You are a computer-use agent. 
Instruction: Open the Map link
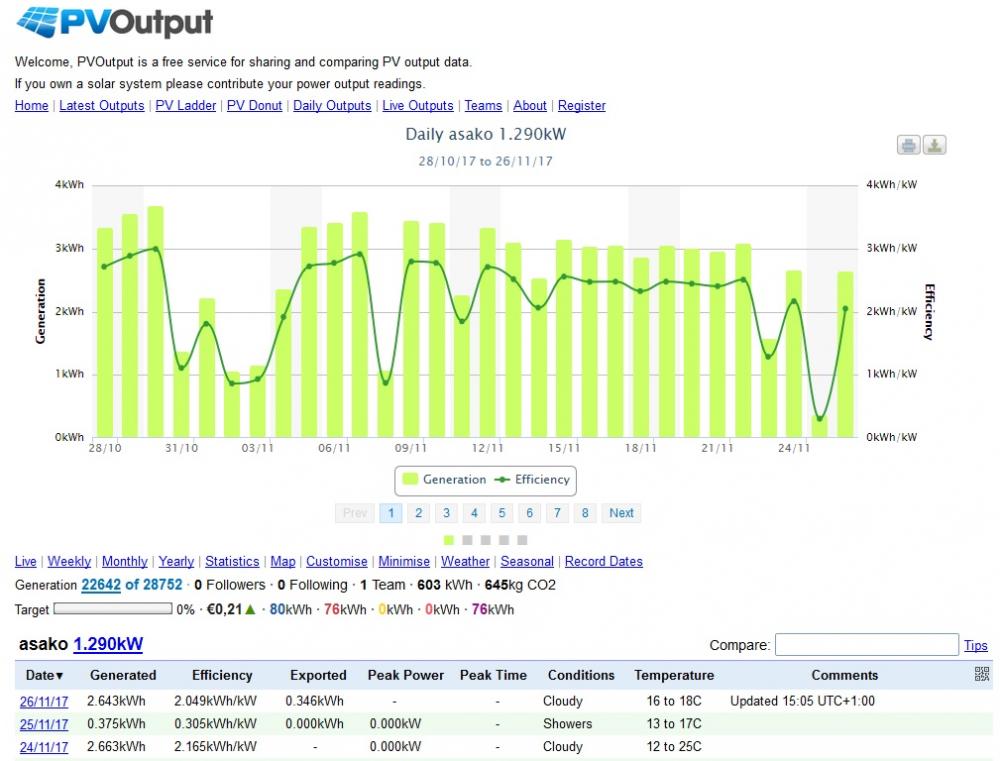point(283,561)
